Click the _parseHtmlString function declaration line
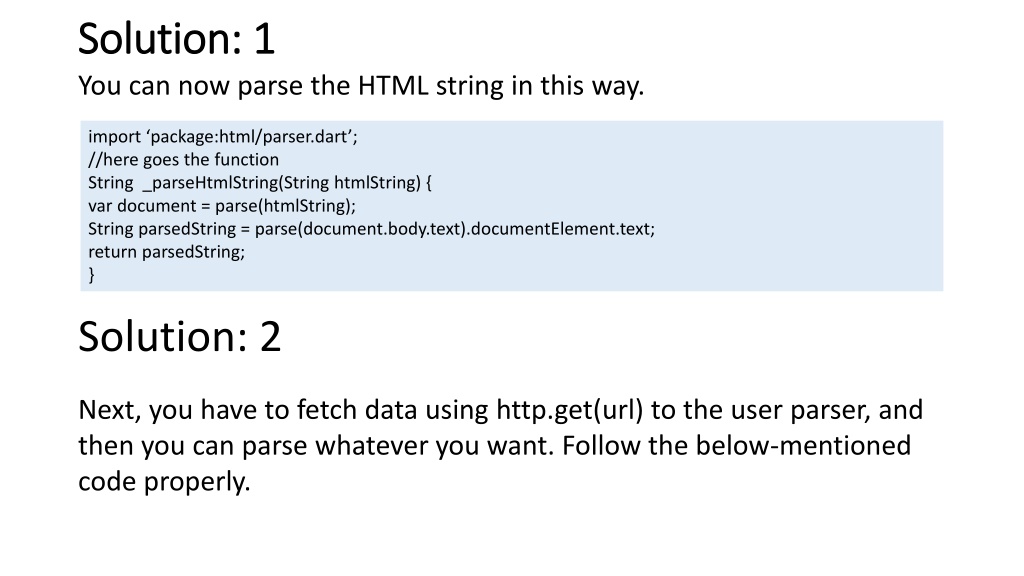Image resolution: width=1024 pixels, height=576 pixels. tap(260, 183)
